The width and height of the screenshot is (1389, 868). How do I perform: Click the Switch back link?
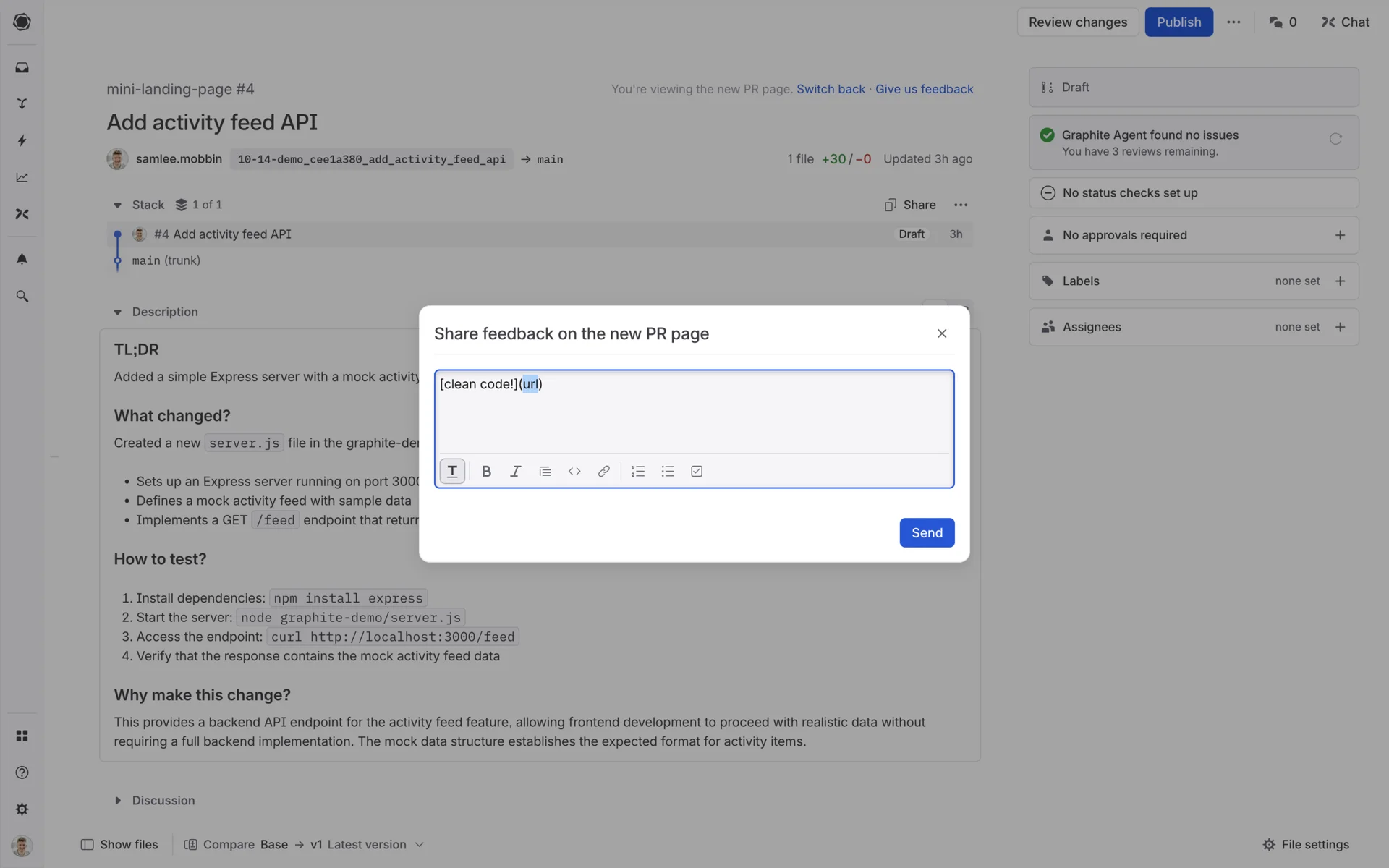(831, 89)
